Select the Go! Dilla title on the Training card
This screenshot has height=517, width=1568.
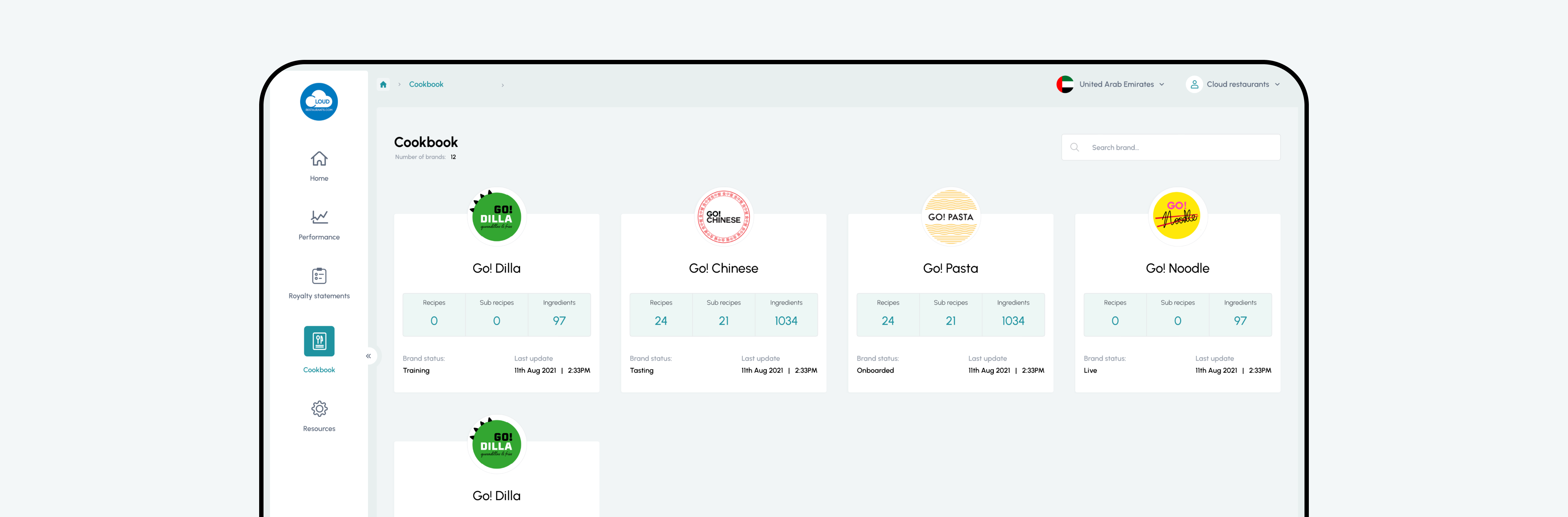coord(497,268)
